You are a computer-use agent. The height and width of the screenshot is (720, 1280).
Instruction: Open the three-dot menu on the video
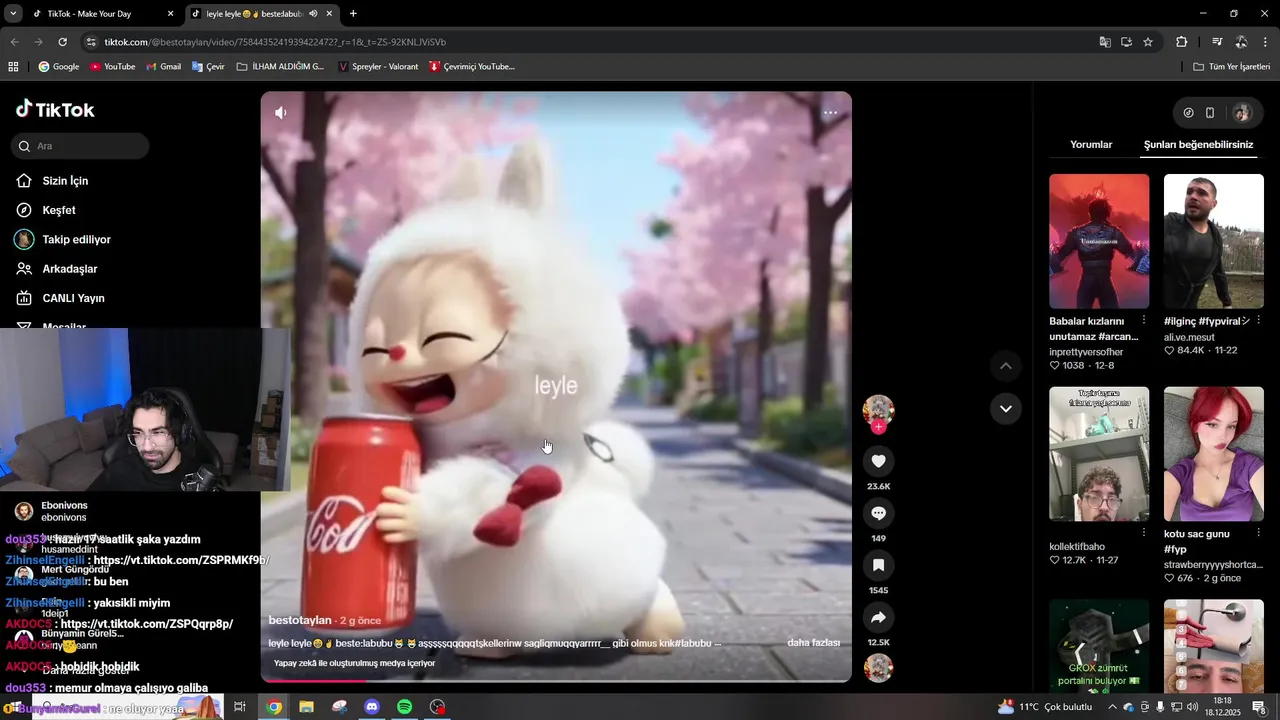pyautogui.click(x=830, y=113)
